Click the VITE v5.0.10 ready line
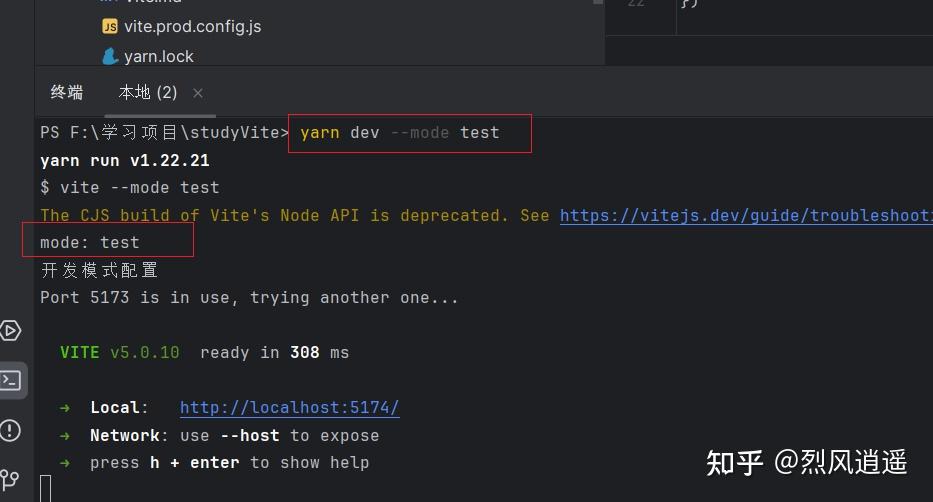The height and width of the screenshot is (502, 933). pyautogui.click(x=204, y=352)
